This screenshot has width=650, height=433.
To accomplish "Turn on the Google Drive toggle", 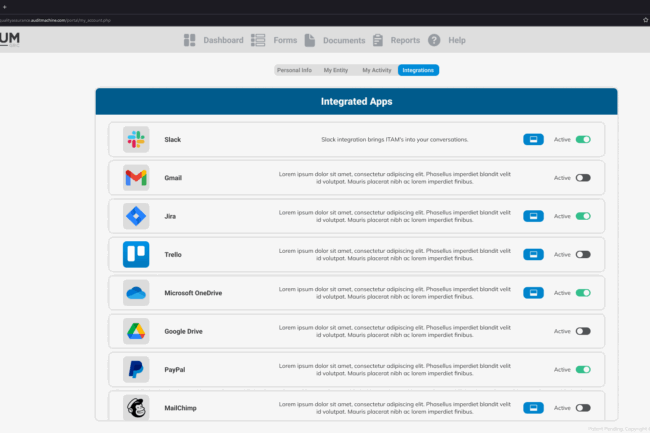I will (583, 331).
